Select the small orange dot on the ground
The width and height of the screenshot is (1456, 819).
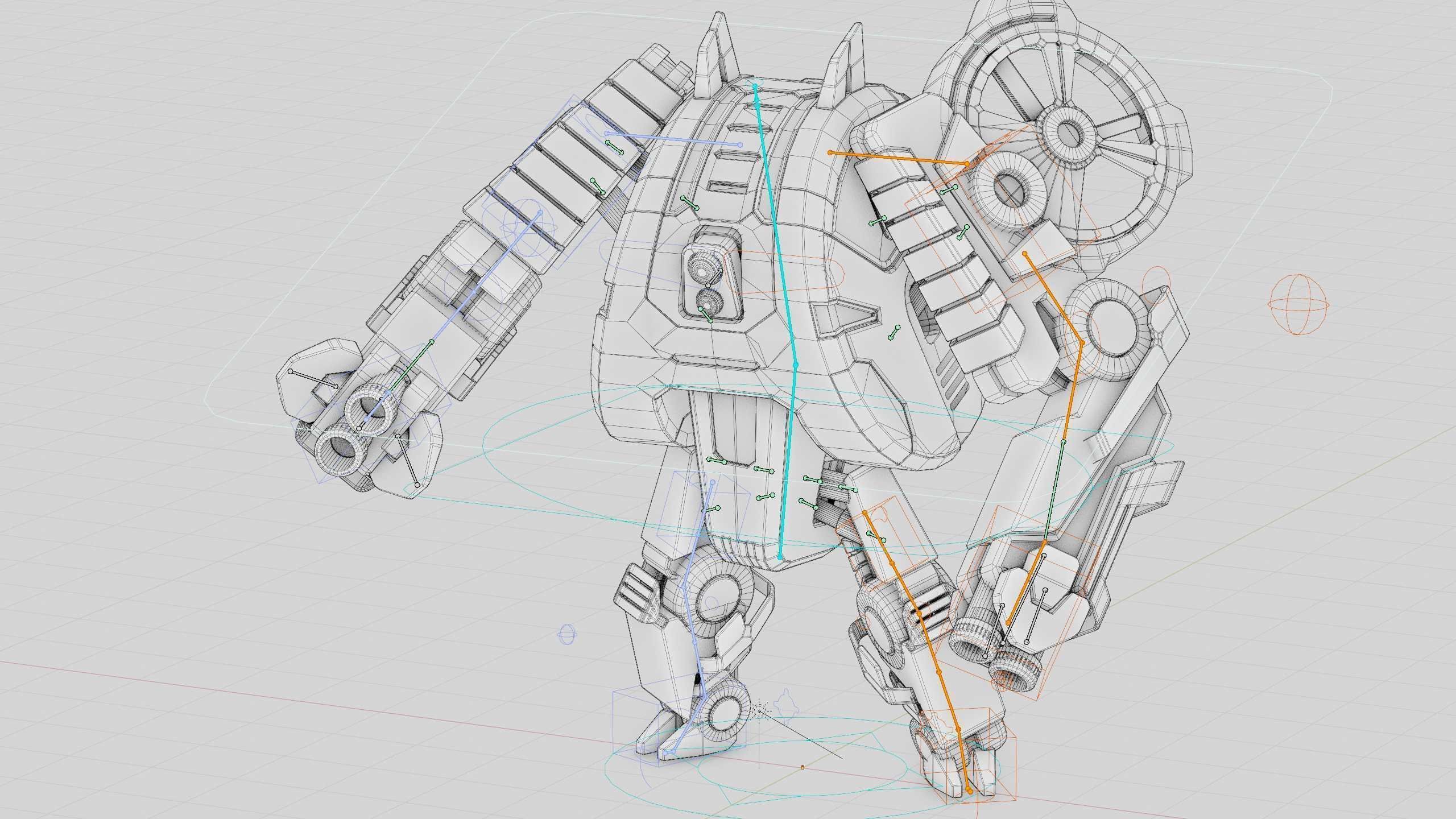click(803, 767)
